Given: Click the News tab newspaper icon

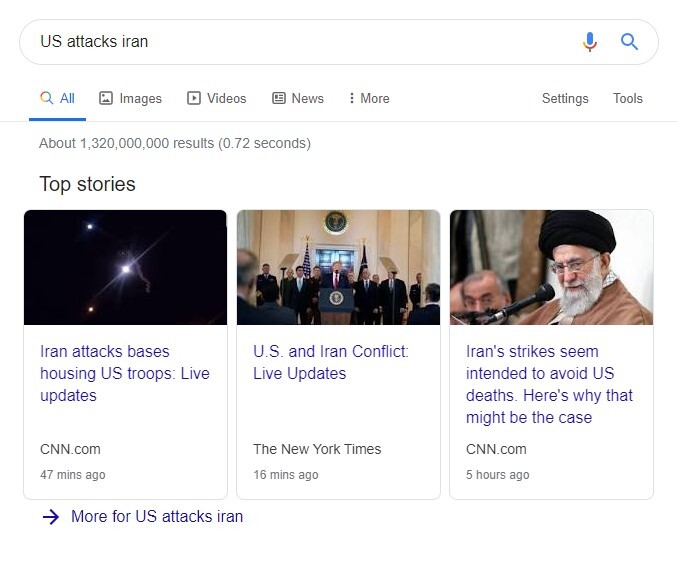Looking at the screenshot, I should coord(279,98).
